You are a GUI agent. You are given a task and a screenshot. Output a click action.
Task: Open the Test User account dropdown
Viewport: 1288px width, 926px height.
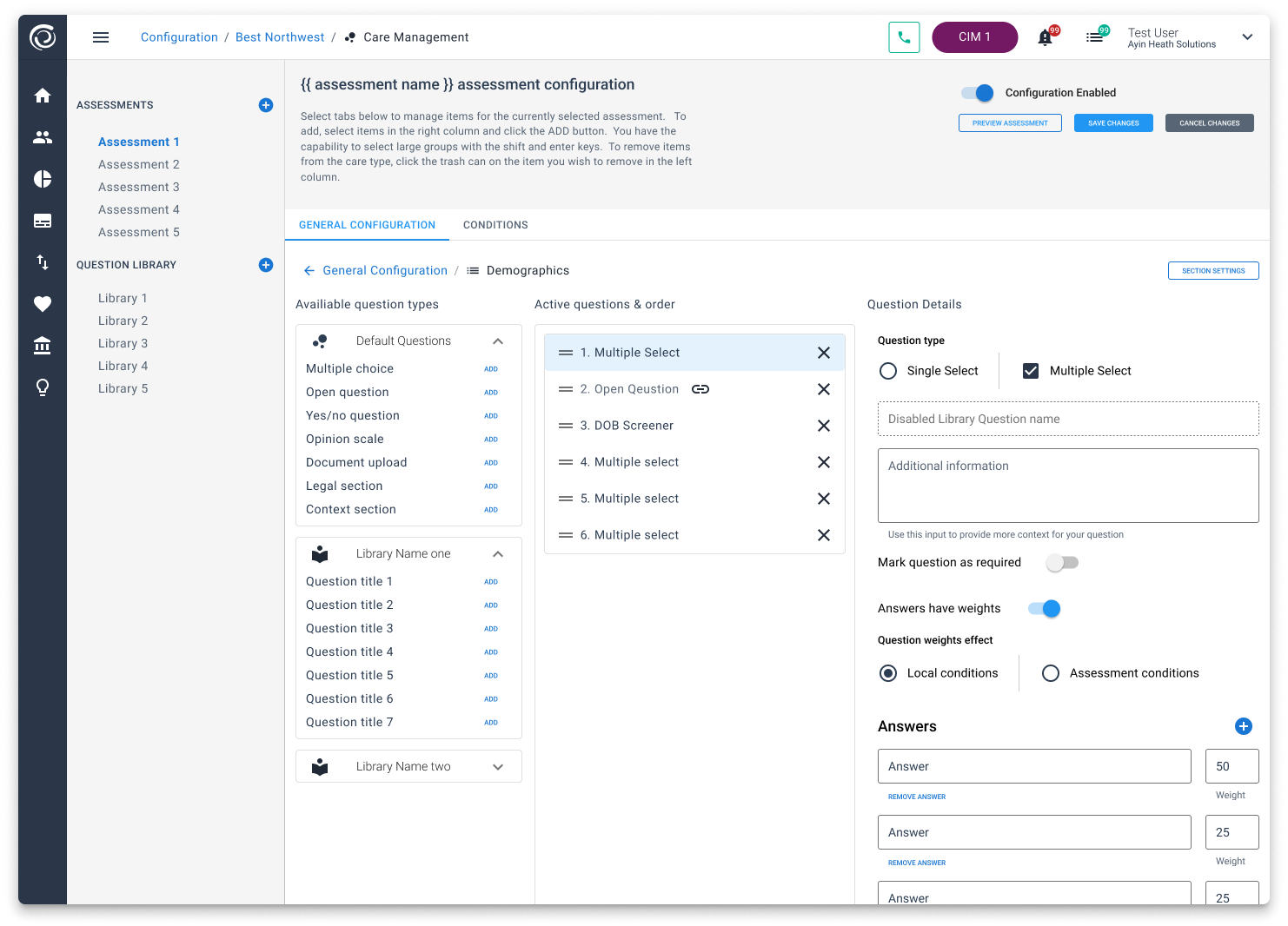pos(1247,37)
